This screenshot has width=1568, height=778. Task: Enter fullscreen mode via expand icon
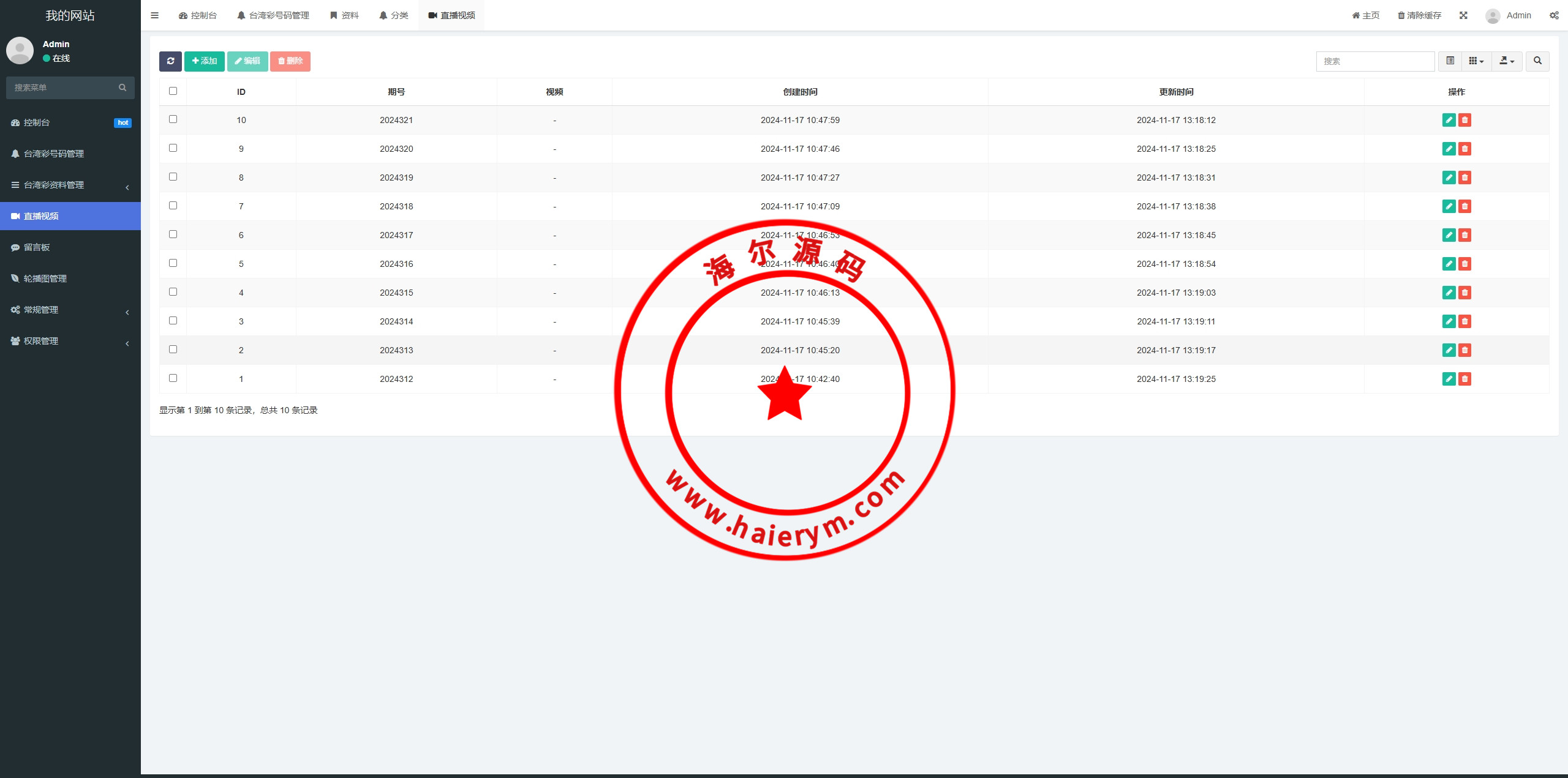pyautogui.click(x=1463, y=15)
